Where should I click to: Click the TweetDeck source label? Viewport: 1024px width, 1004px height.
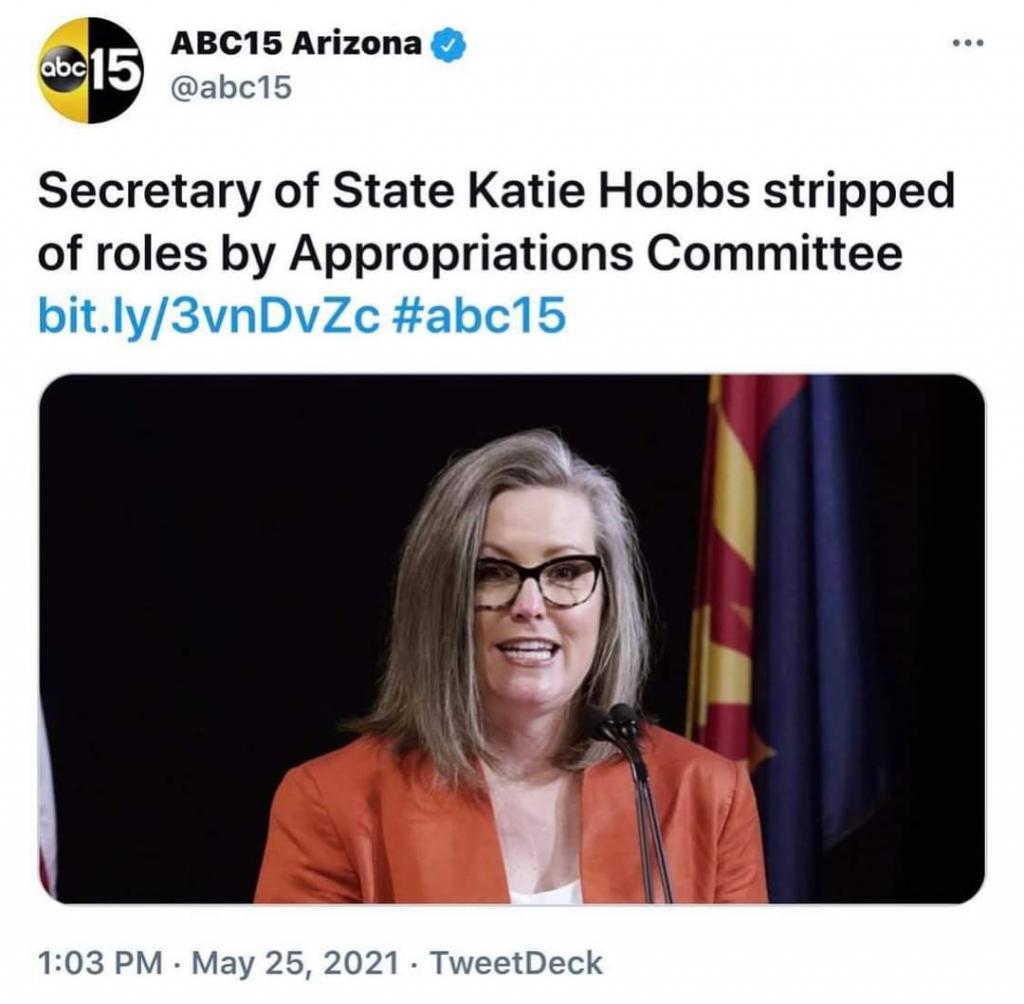tap(516, 963)
